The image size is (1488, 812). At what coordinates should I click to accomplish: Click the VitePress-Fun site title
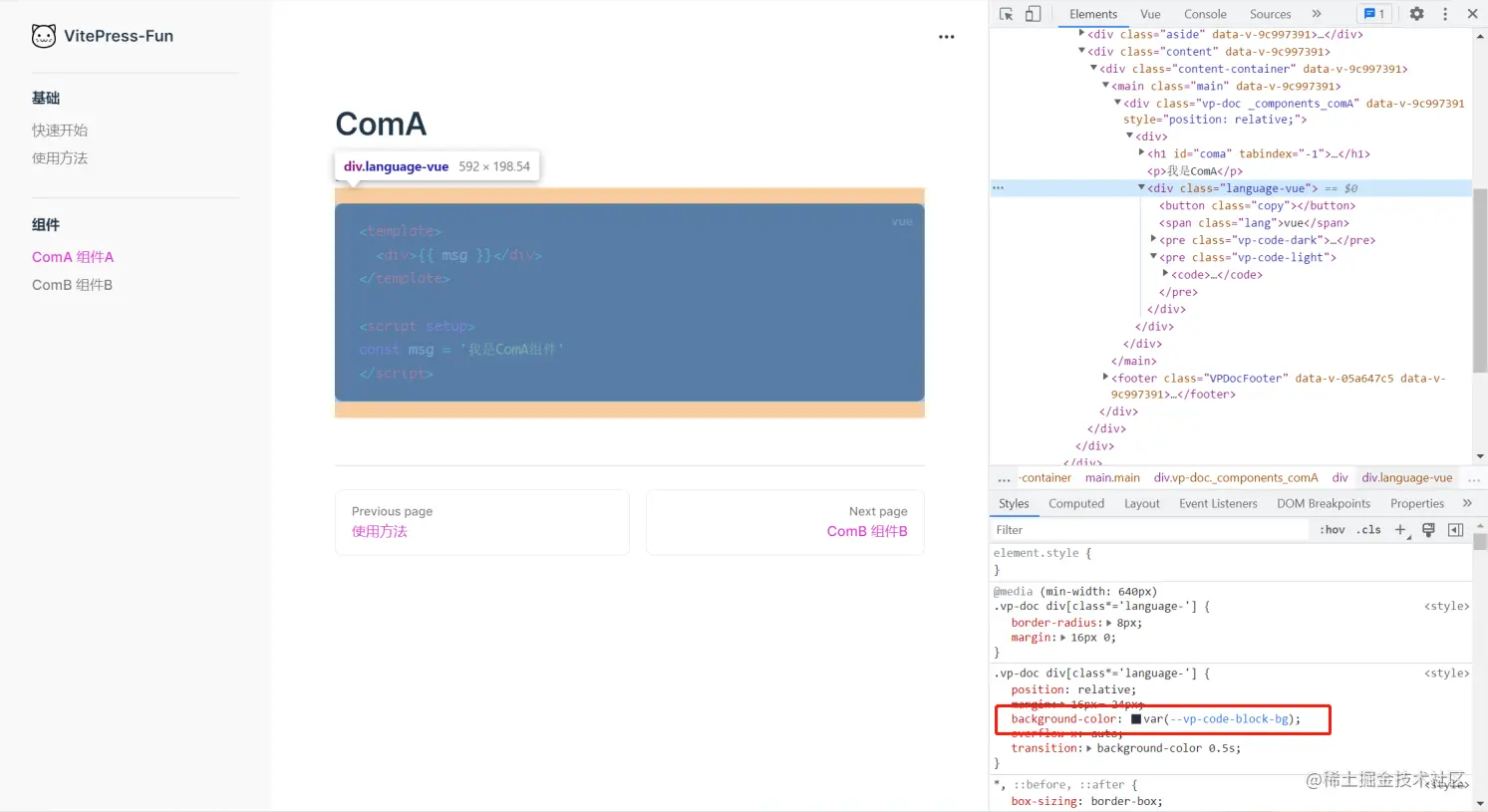tap(119, 36)
